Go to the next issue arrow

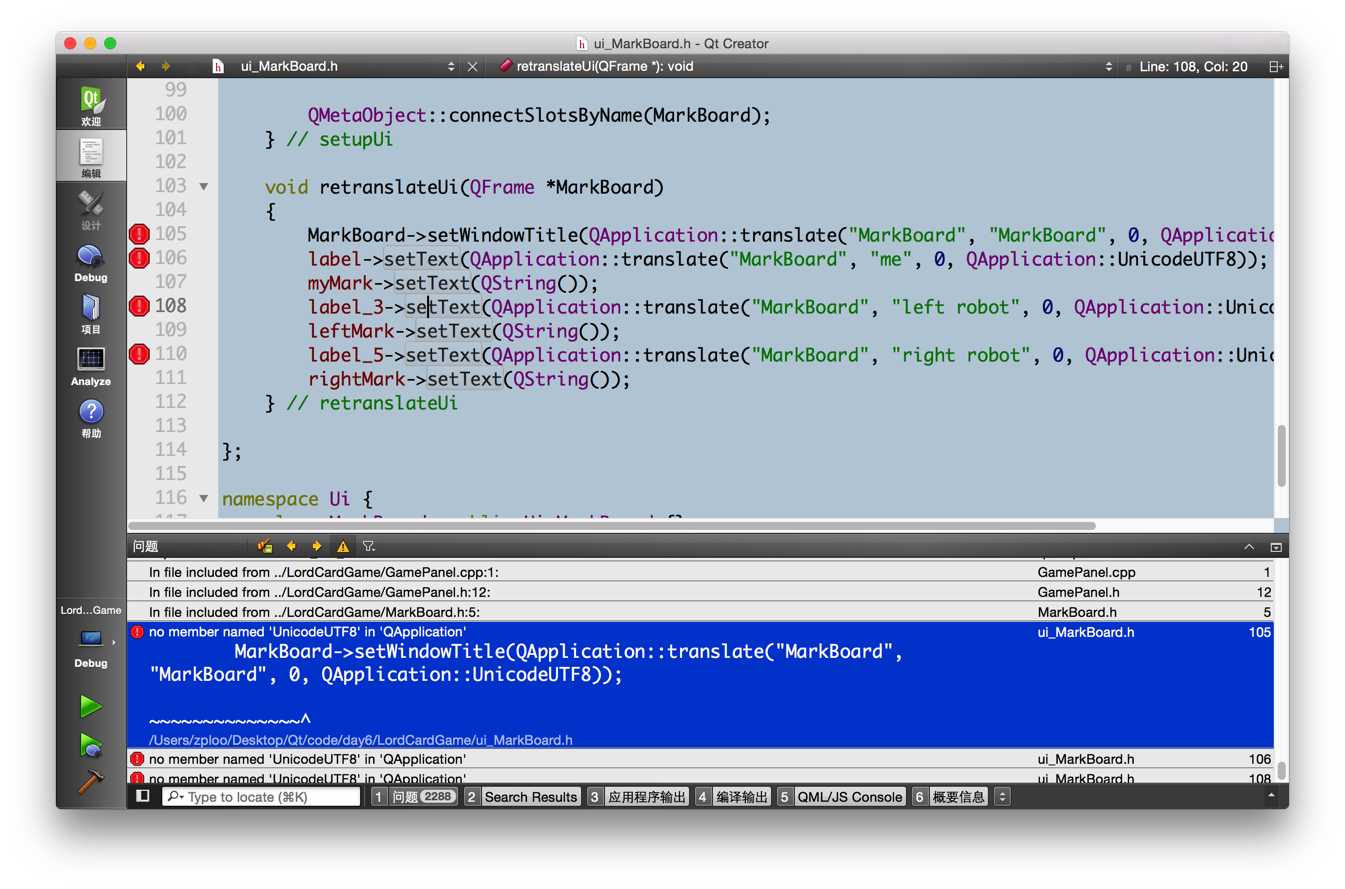point(316,546)
